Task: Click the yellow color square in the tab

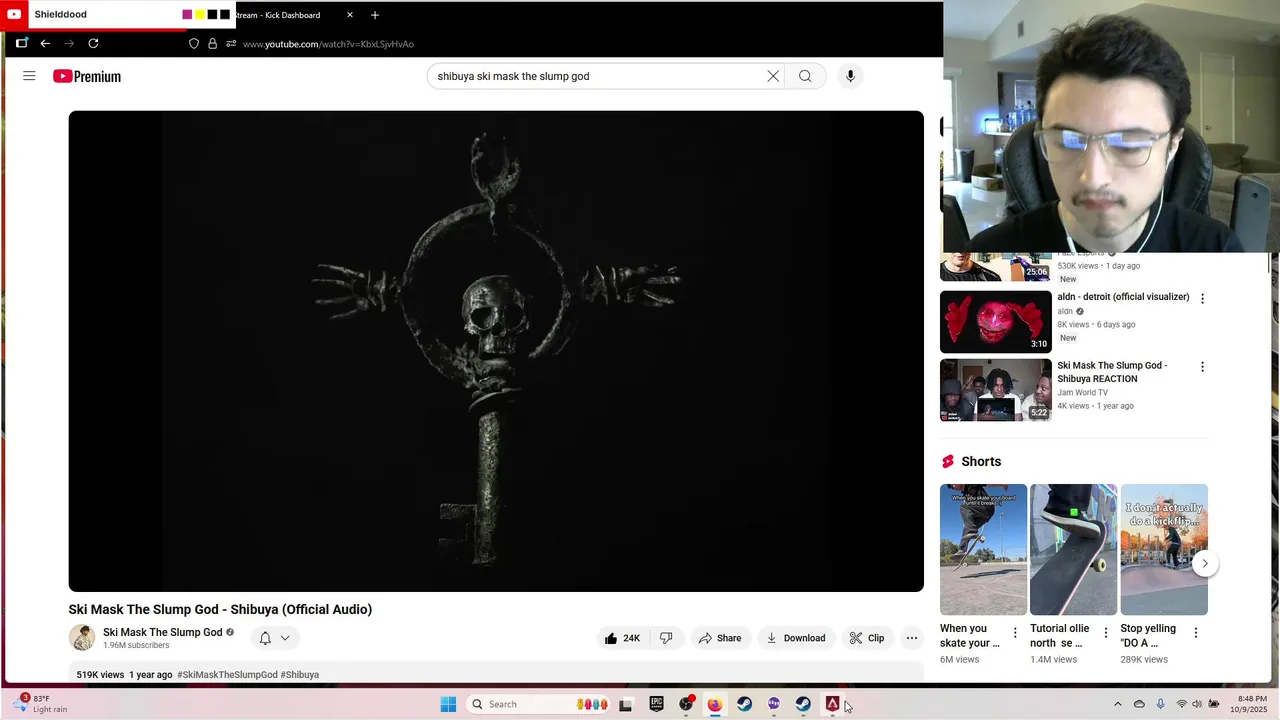Action: click(200, 15)
